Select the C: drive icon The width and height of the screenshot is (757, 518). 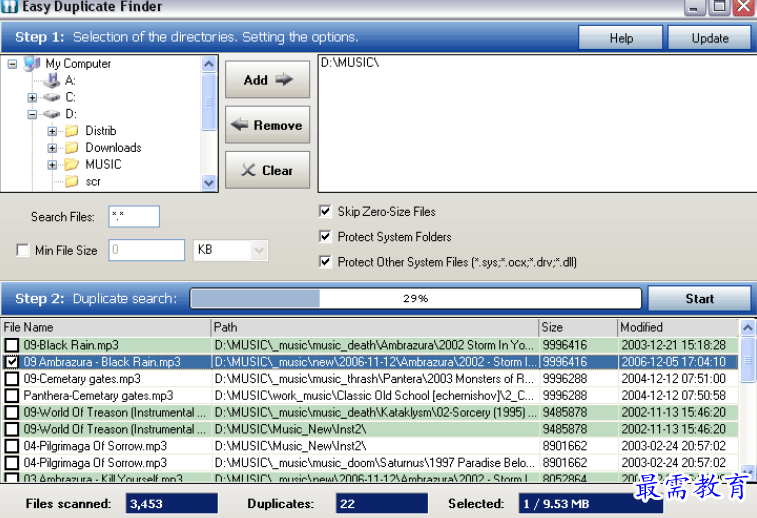[51, 97]
